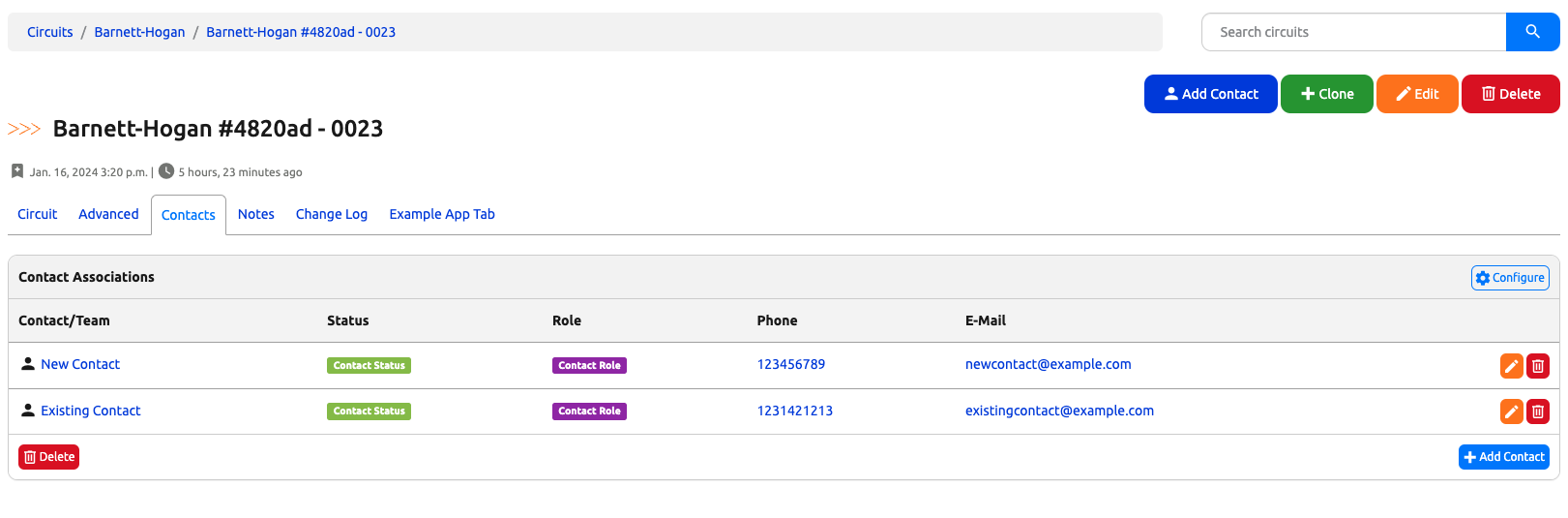Focus the Search circuits field
The width and height of the screenshot is (1568, 518).
(1354, 32)
